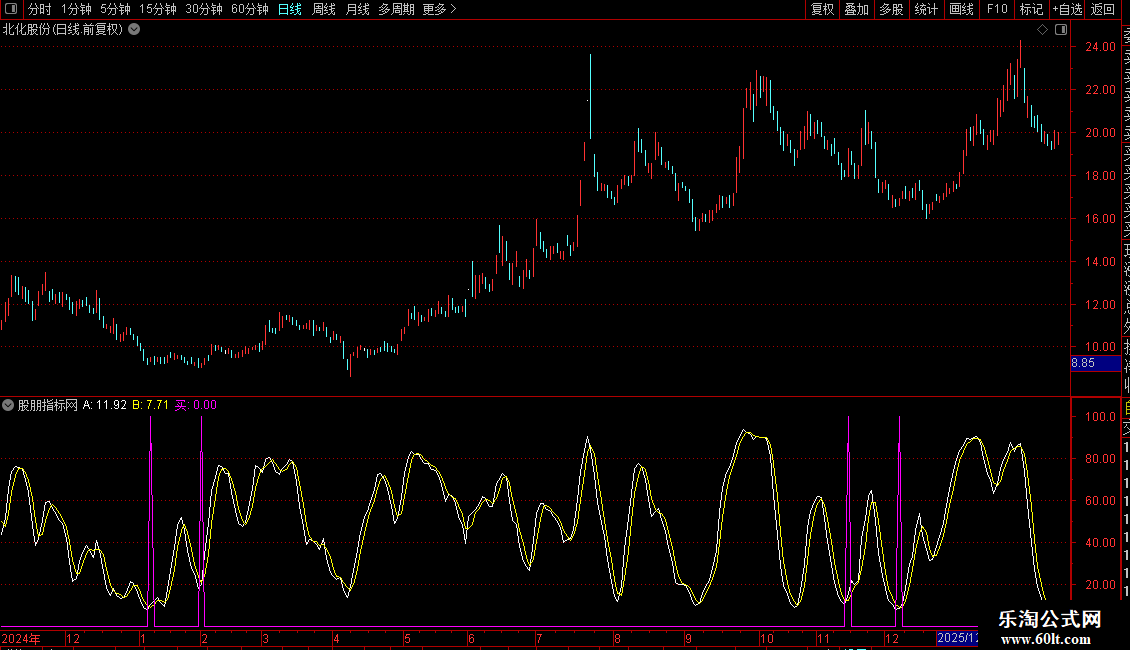This screenshot has height=650, width=1130.
Task: Switch to 周线 weekly chart
Action: tap(324, 9)
